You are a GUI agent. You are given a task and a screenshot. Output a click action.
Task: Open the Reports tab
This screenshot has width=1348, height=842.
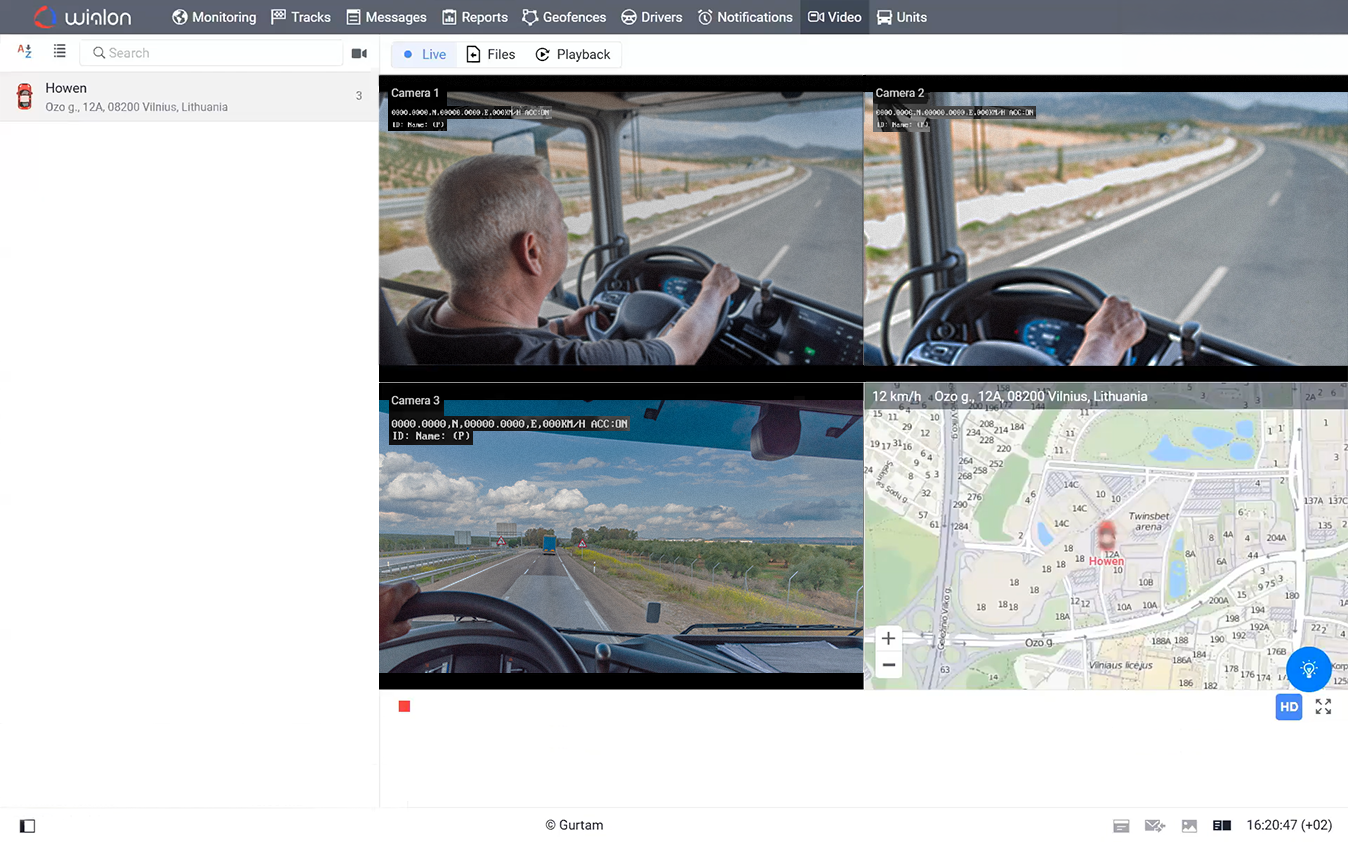(475, 17)
